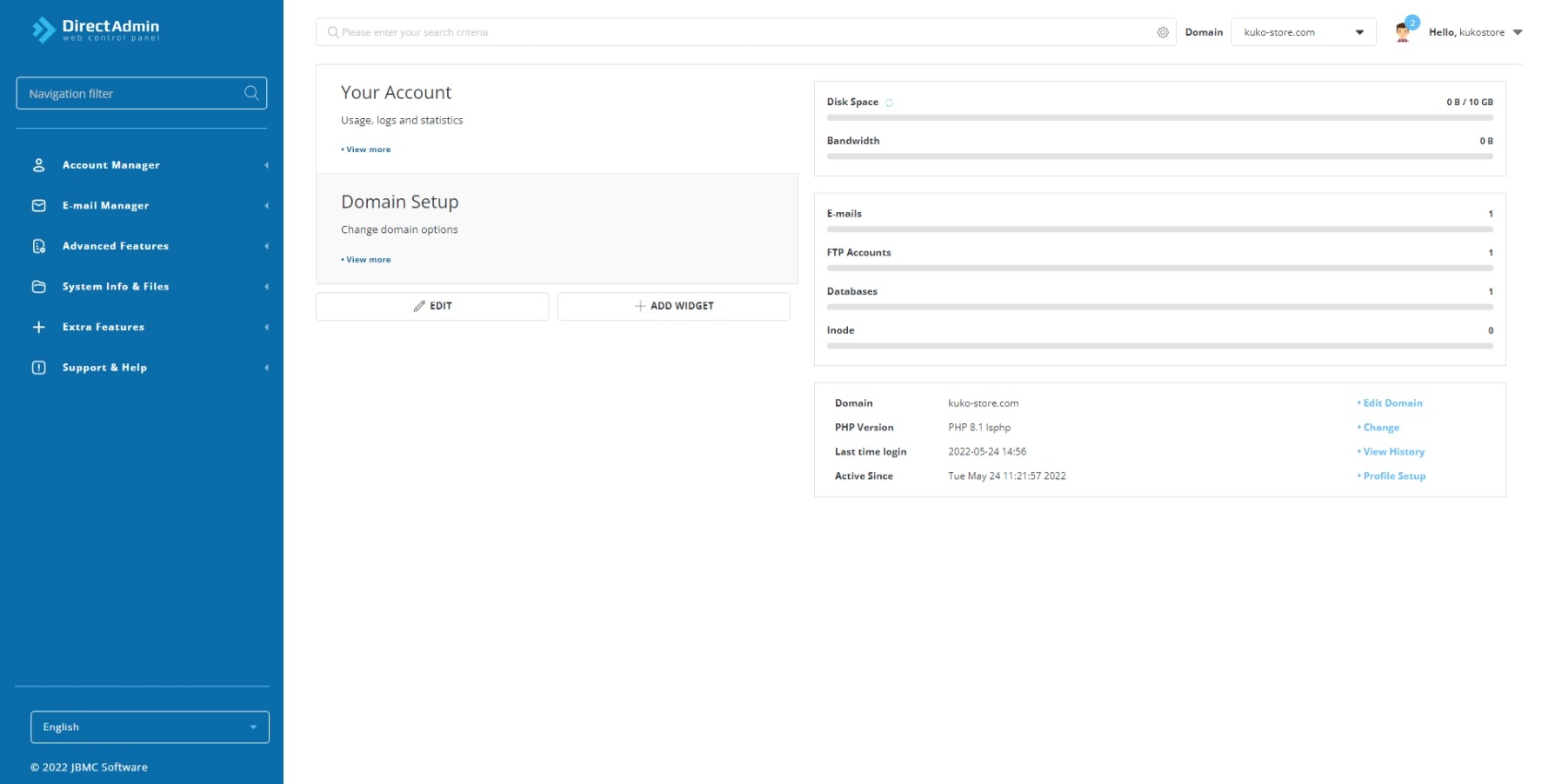
Task: Open View more under Your Account
Action: [368, 149]
